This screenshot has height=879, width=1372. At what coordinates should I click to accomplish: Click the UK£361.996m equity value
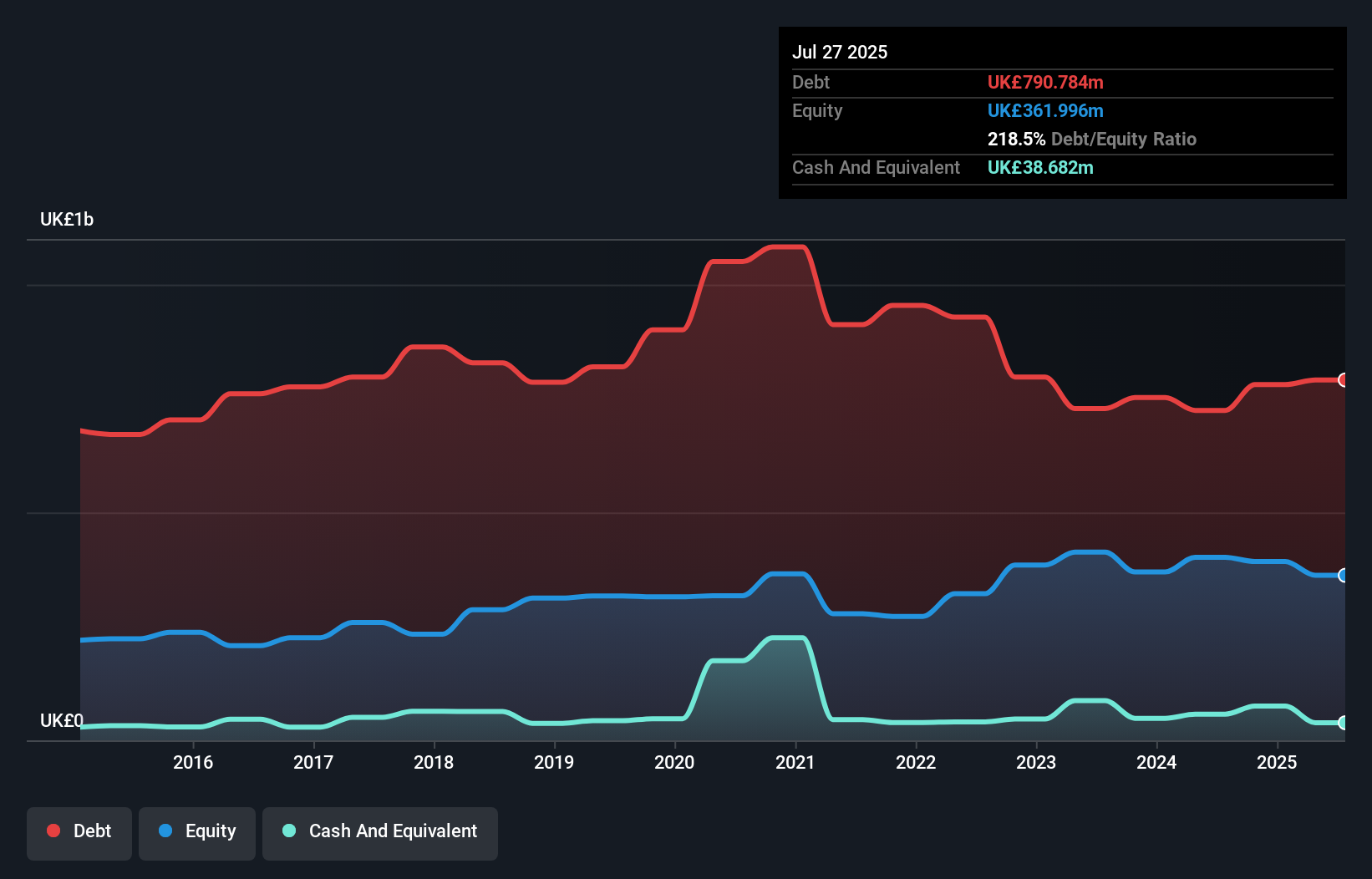coord(1045,110)
